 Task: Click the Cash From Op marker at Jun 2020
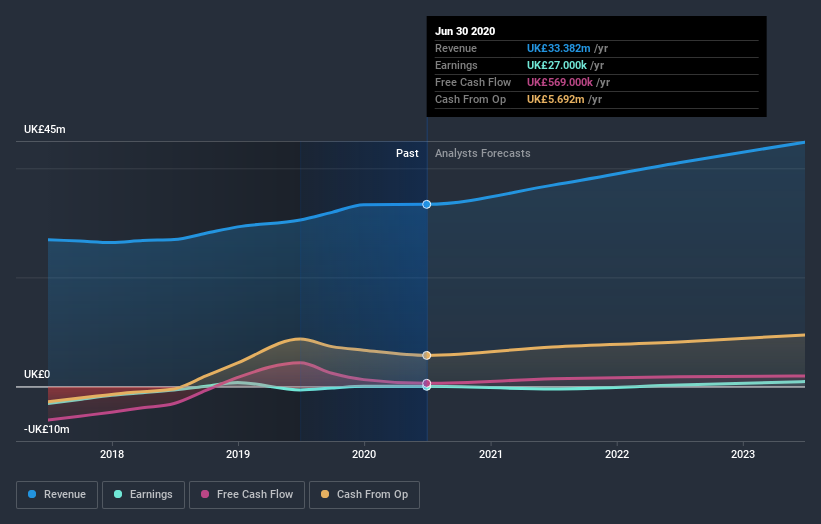coord(427,355)
